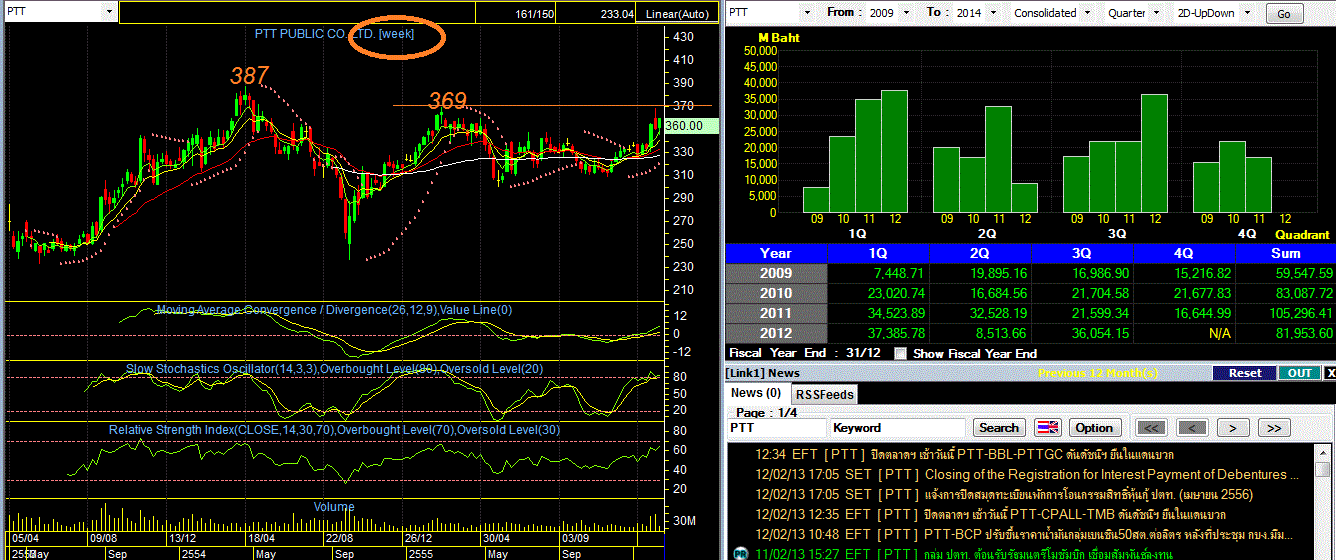Jump to the first news page with <<
Image resolution: width=1336 pixels, height=560 pixels.
[1152, 427]
